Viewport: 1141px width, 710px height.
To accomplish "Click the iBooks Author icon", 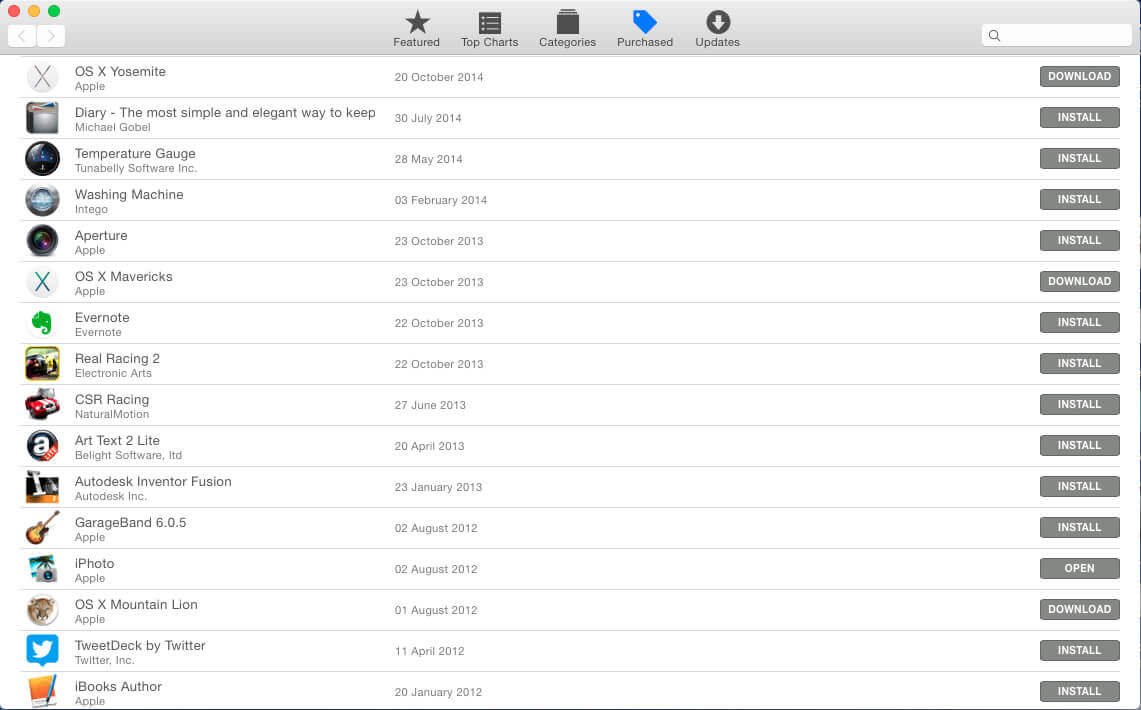I will pyautogui.click(x=42, y=691).
